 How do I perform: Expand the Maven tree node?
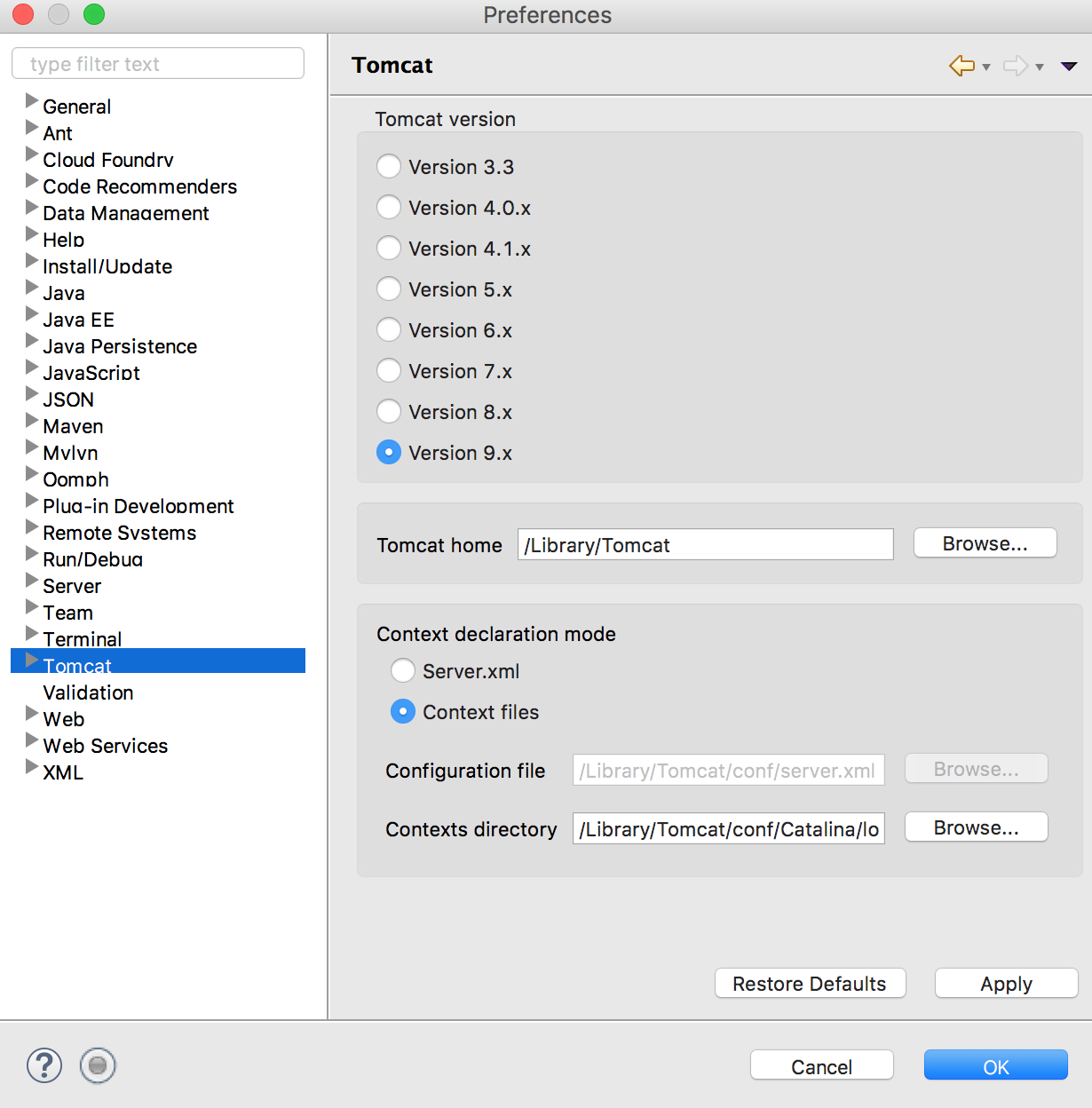click(32, 420)
